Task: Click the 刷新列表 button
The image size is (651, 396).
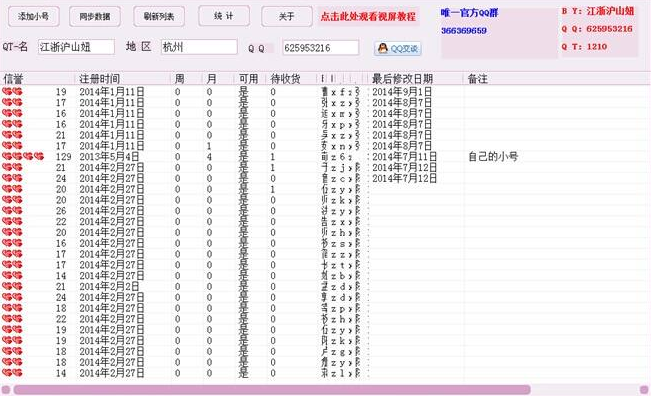Action: tap(159, 17)
